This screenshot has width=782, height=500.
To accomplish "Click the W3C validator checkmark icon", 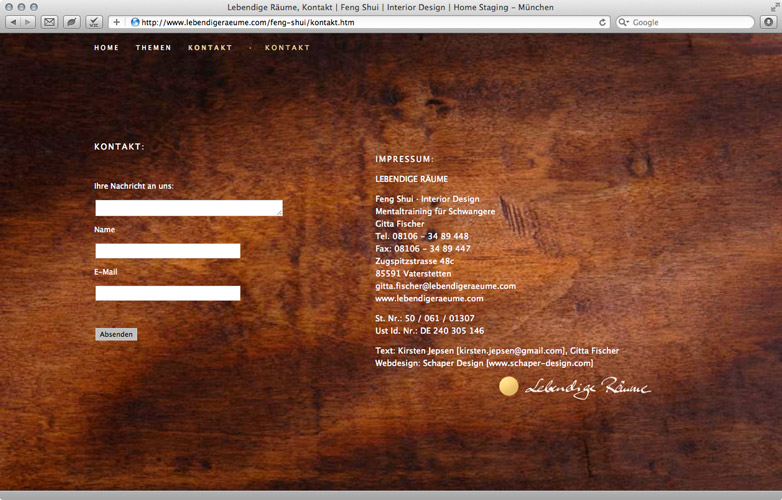I will (x=94, y=22).
